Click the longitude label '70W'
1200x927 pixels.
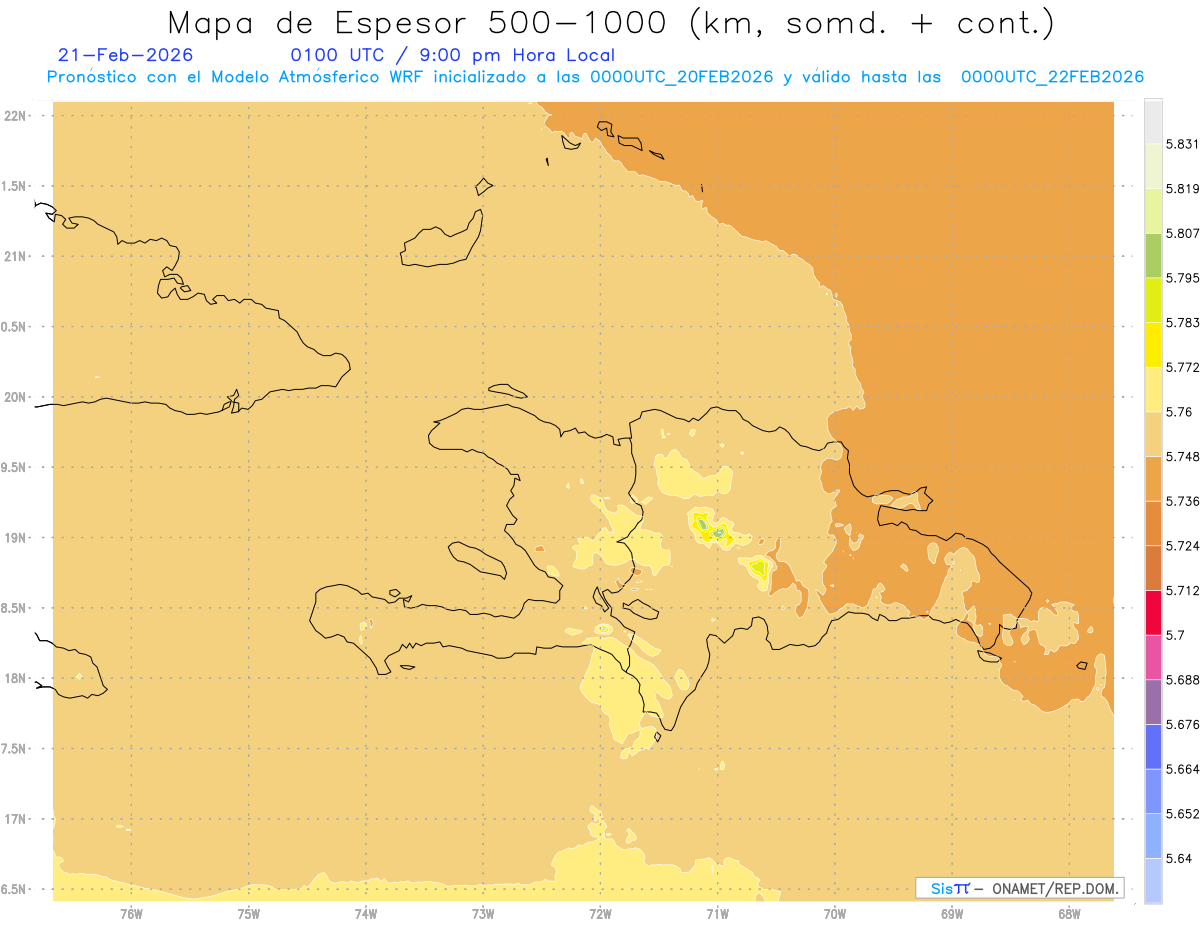[835, 914]
